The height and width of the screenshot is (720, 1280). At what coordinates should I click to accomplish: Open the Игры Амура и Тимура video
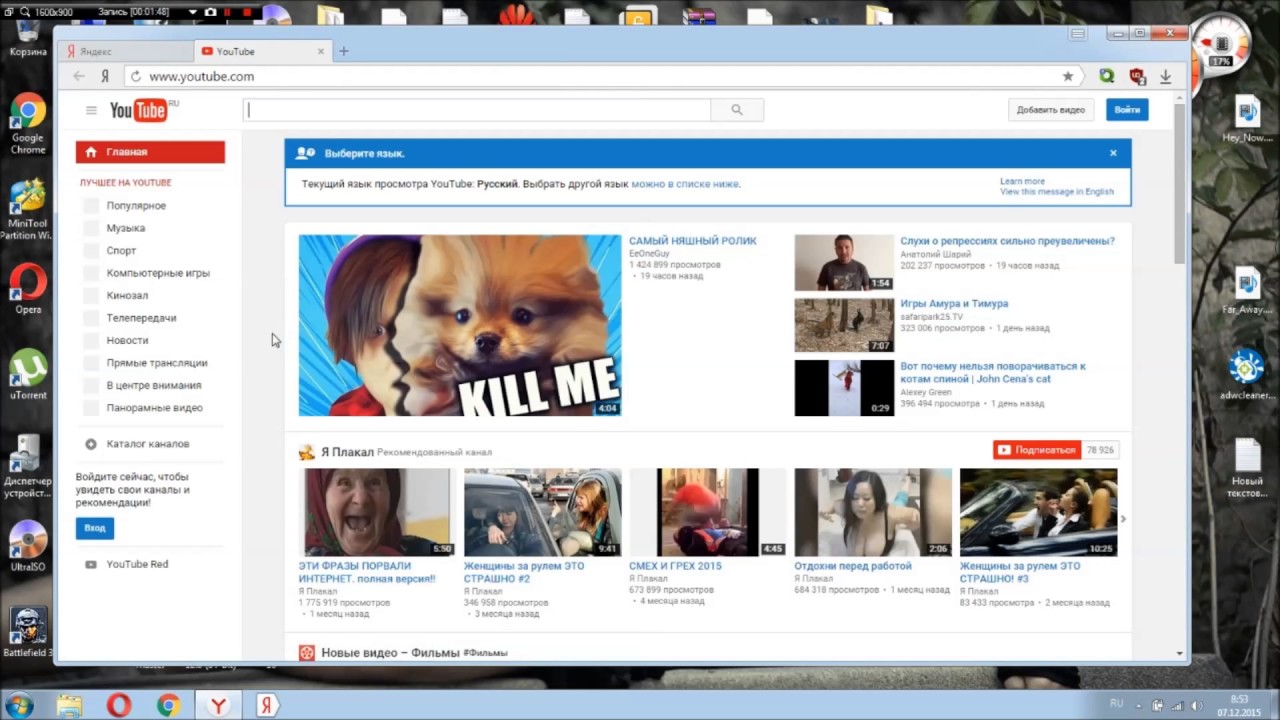[x=954, y=304]
